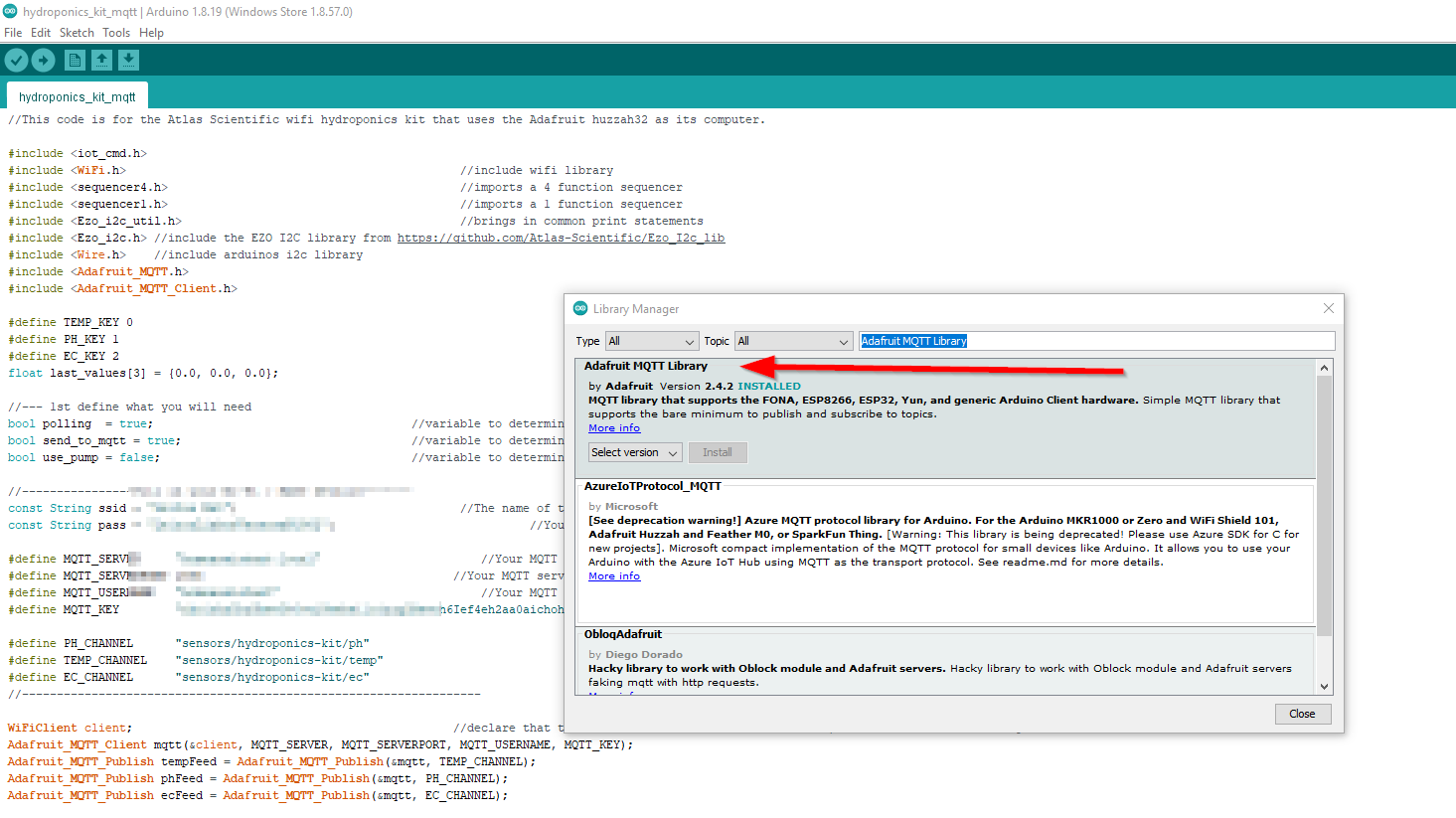
Task: Click the "#define EC_KEY 2" code line
Action: tap(64, 356)
